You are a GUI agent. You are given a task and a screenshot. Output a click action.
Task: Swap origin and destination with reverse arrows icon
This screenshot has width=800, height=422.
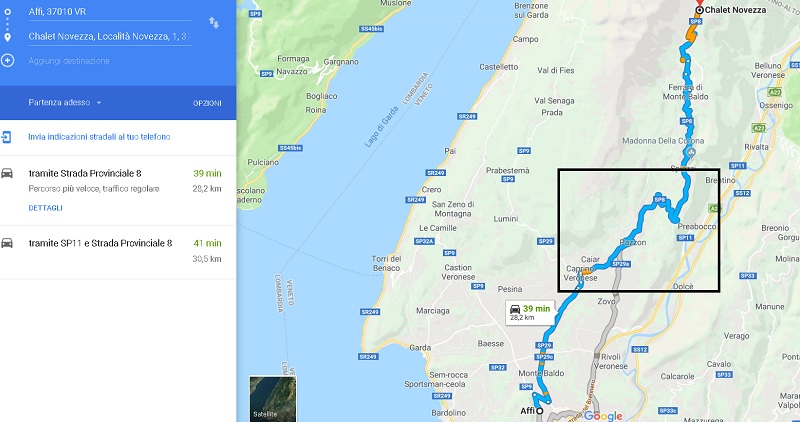click(214, 22)
